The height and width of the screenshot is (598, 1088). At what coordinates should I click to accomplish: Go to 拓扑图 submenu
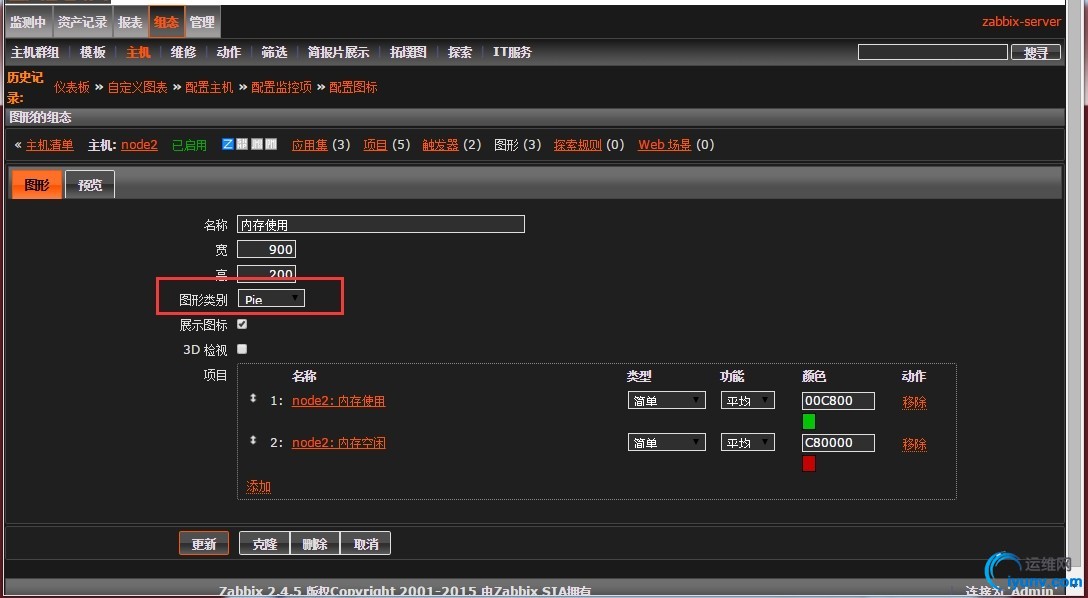[x=408, y=52]
